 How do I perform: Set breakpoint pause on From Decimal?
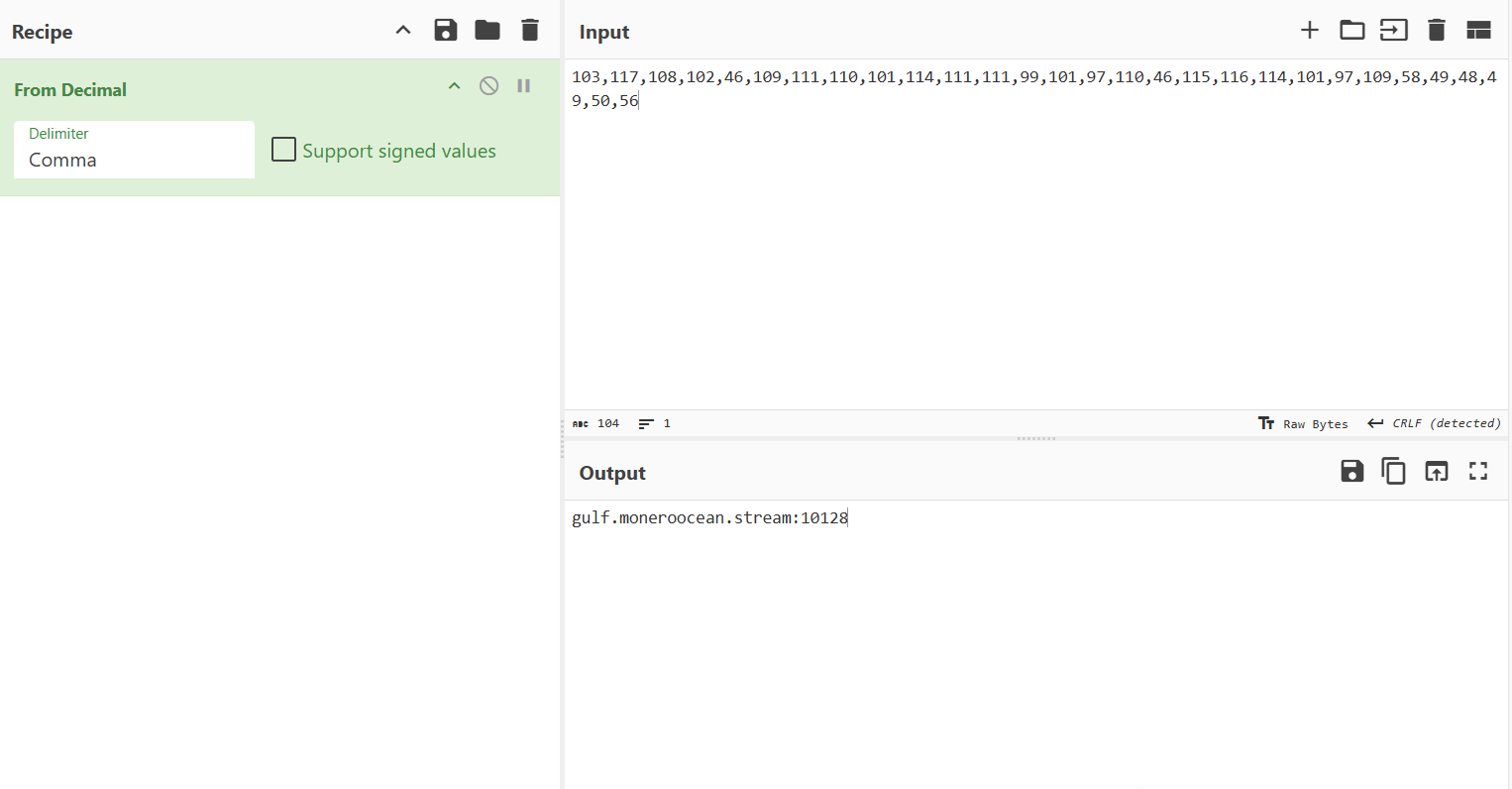[x=523, y=86]
